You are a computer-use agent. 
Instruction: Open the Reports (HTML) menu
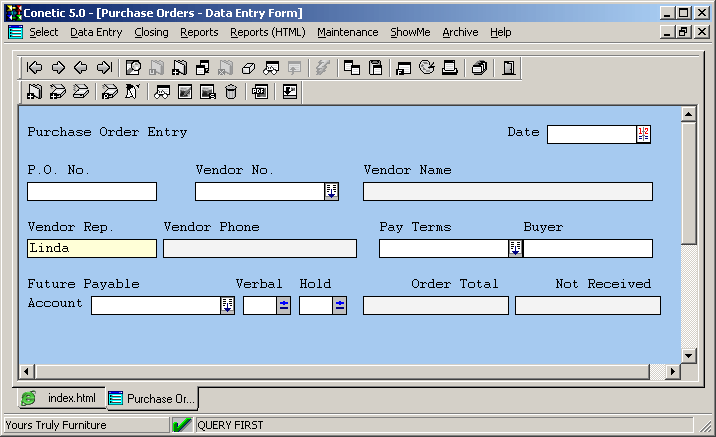coord(268,32)
